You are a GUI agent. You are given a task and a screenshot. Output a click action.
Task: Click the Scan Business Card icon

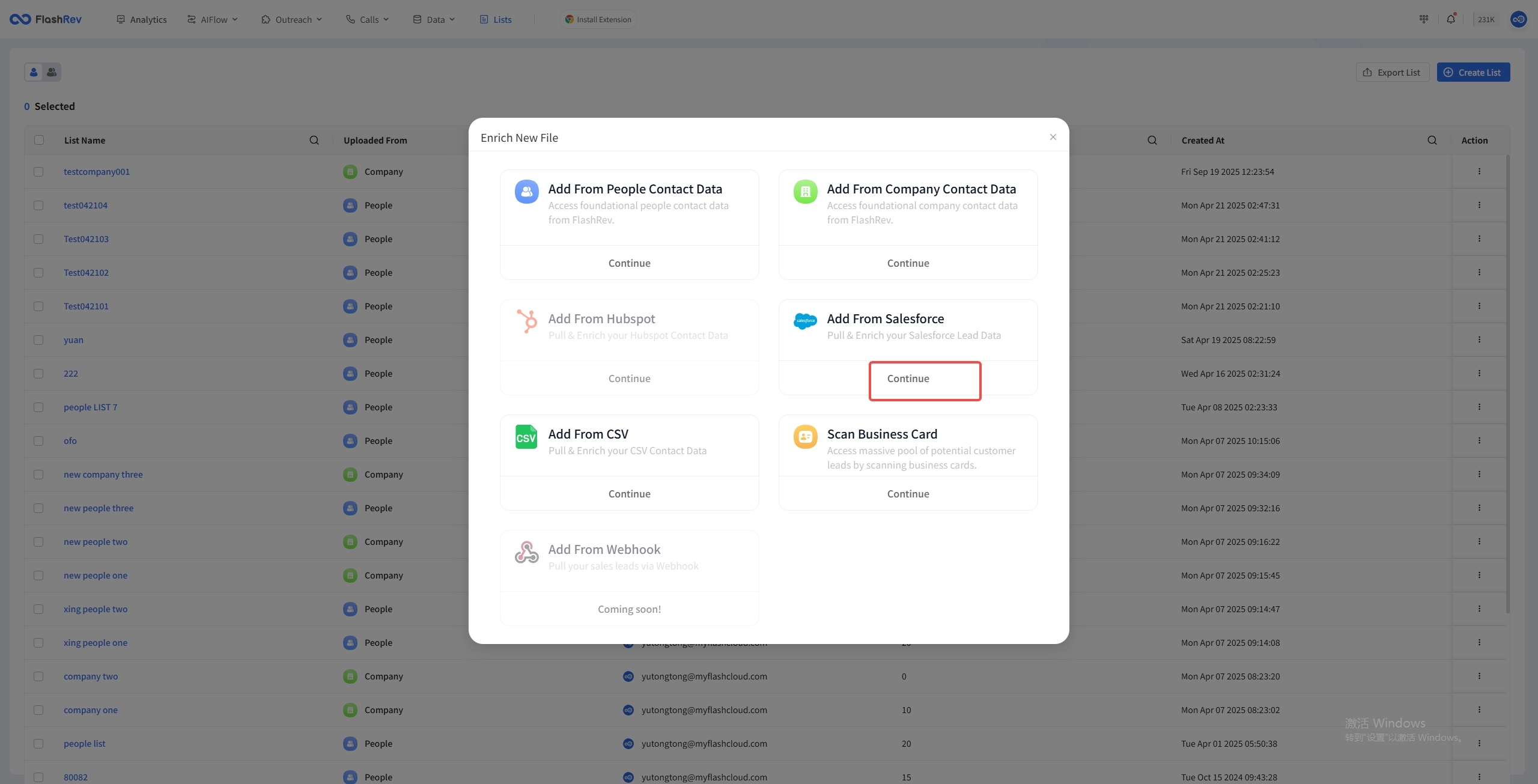[x=805, y=437]
